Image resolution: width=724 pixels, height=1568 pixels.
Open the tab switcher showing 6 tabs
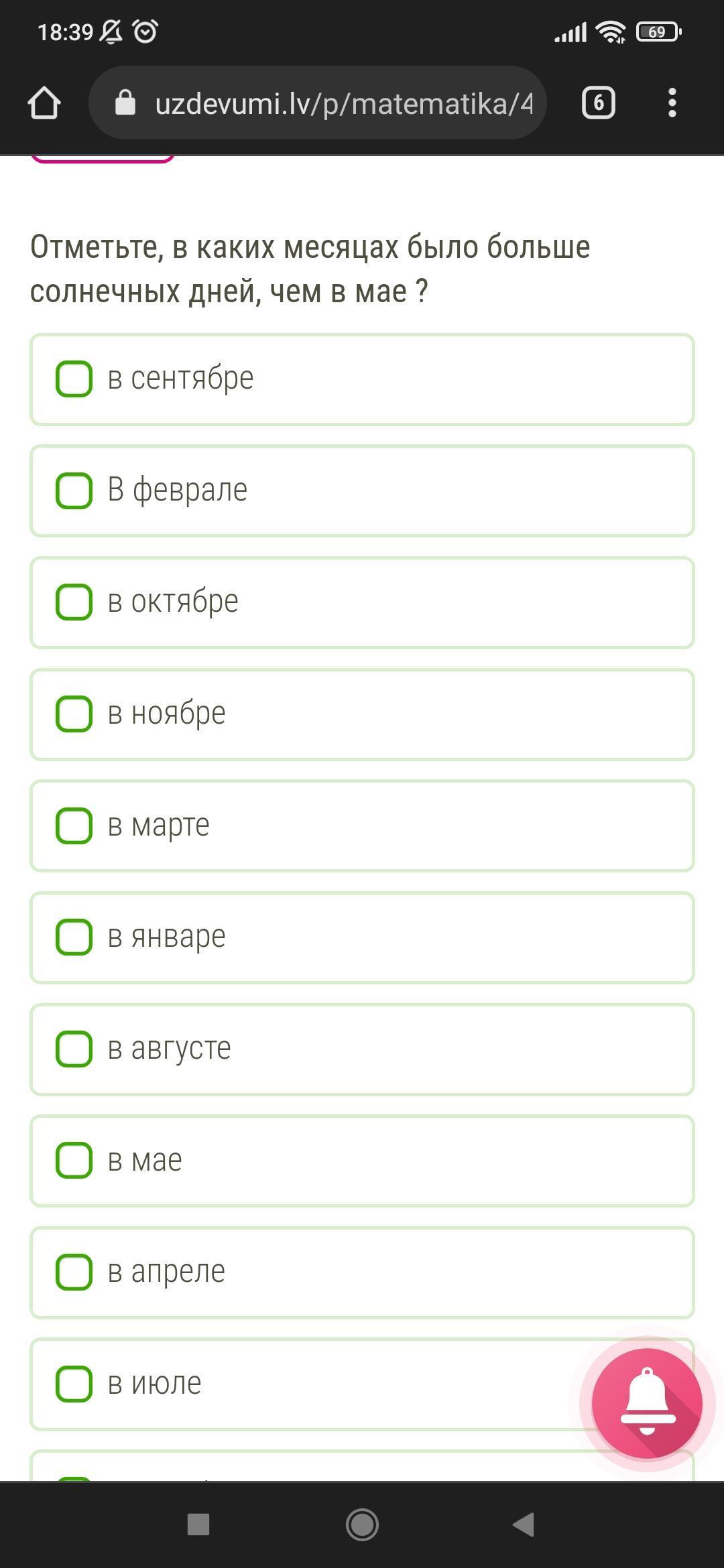[x=598, y=103]
